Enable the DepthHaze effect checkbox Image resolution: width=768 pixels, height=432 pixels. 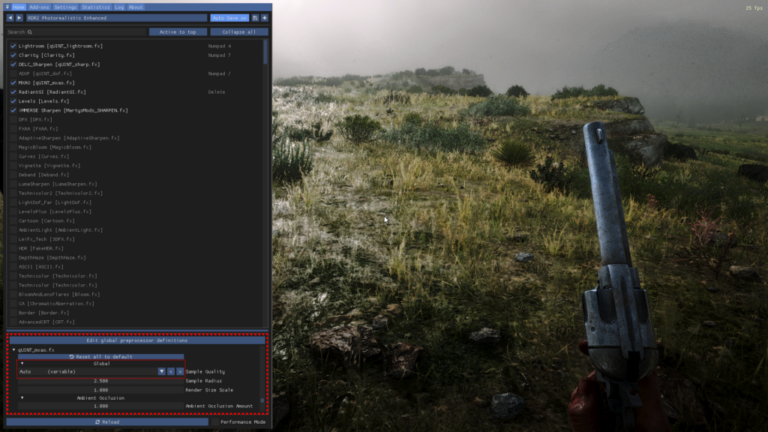(x=14, y=258)
